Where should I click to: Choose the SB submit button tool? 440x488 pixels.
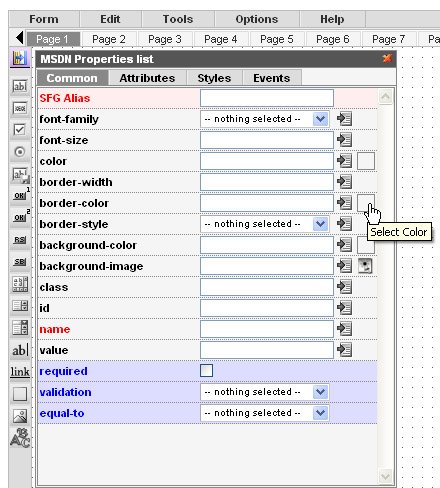click(20, 262)
